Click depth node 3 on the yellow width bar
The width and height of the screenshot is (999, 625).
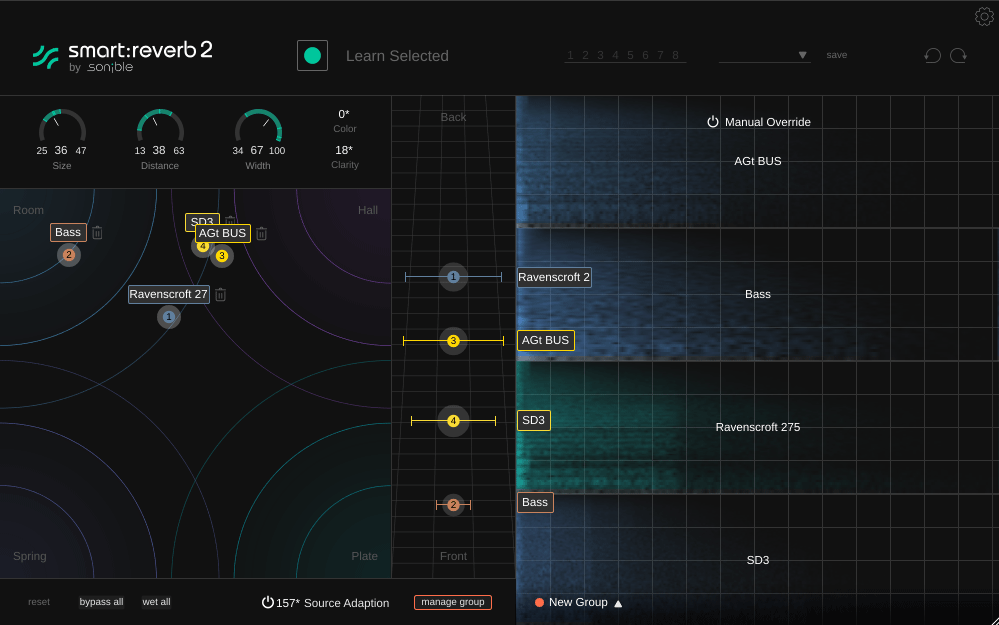click(x=453, y=341)
